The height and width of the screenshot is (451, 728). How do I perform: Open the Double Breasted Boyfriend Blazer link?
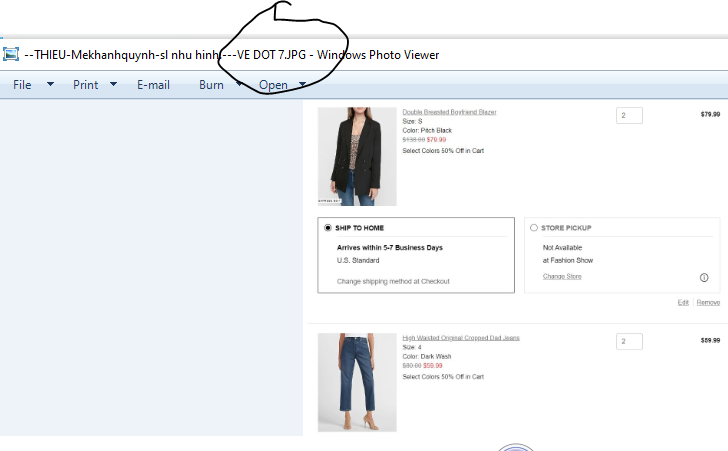coord(449,112)
